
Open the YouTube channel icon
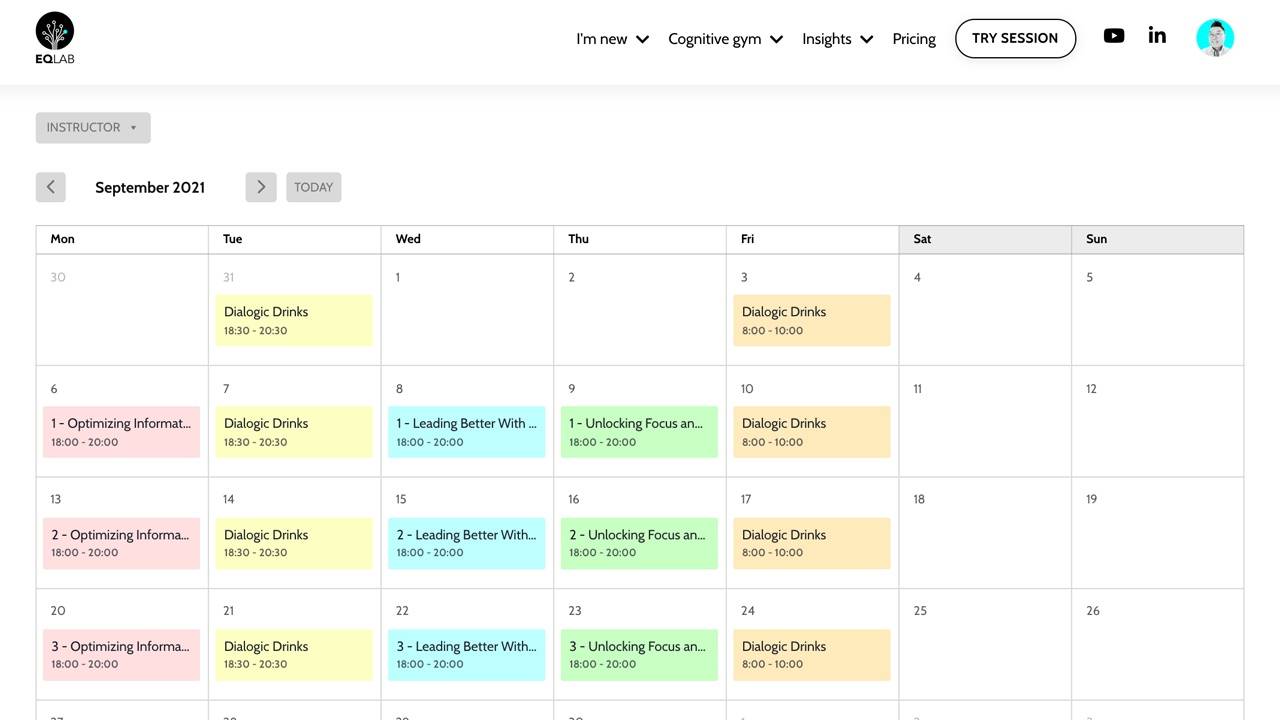tap(1113, 36)
